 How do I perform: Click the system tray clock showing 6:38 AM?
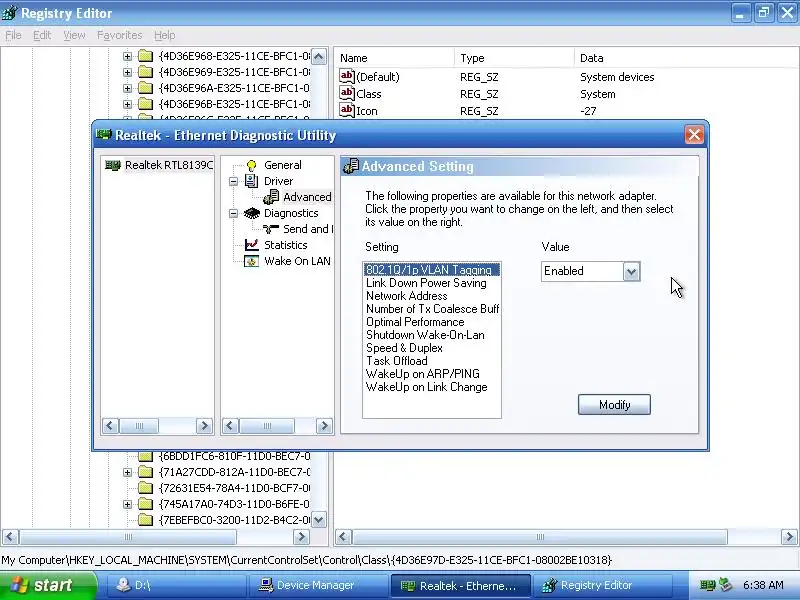click(763, 585)
